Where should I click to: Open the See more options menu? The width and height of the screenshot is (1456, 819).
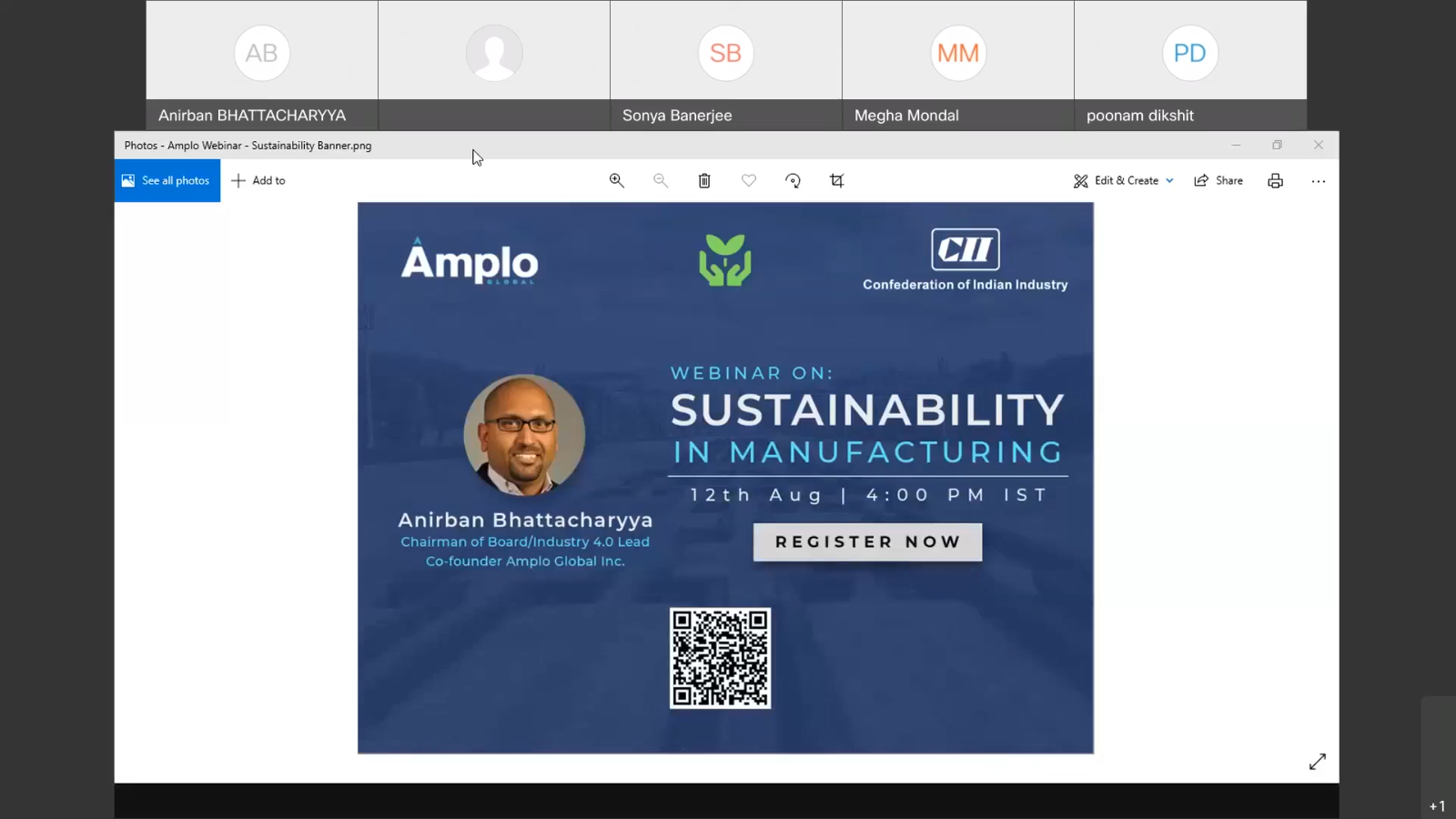1319,180
